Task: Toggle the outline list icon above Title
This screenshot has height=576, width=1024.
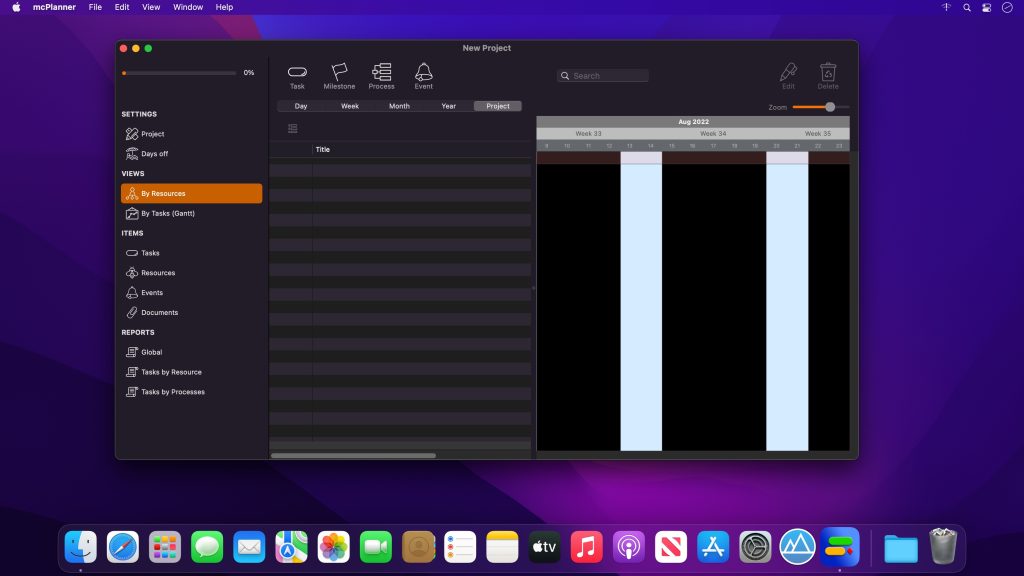Action: click(293, 129)
